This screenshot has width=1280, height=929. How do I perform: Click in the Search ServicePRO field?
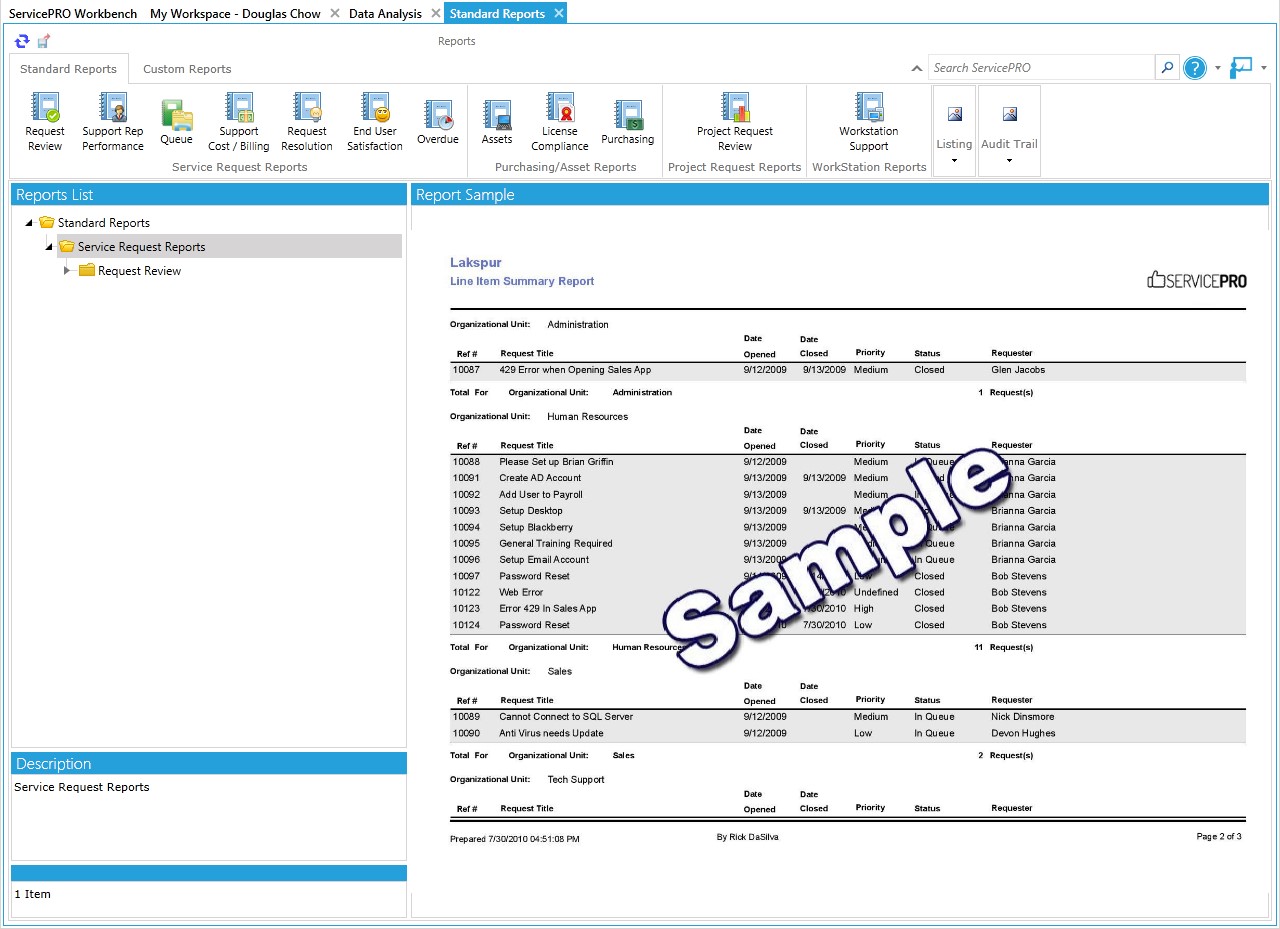point(1041,68)
